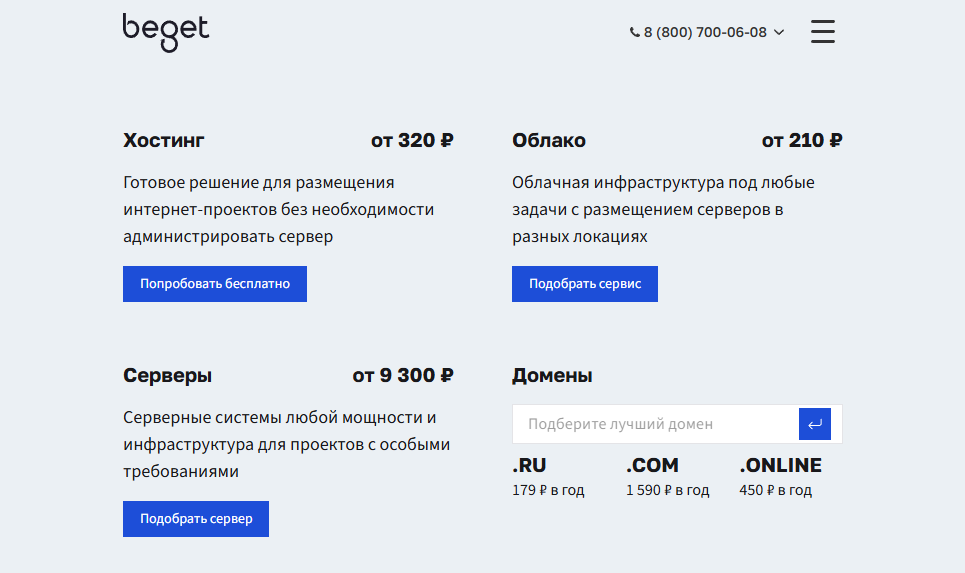The height and width of the screenshot is (573, 965).
Task: Open the Облако section heading
Action: point(549,140)
